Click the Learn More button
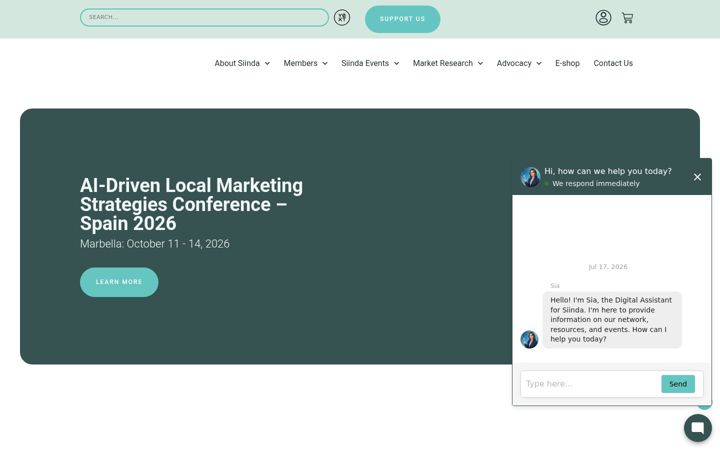720x450 pixels. pyautogui.click(x=119, y=282)
